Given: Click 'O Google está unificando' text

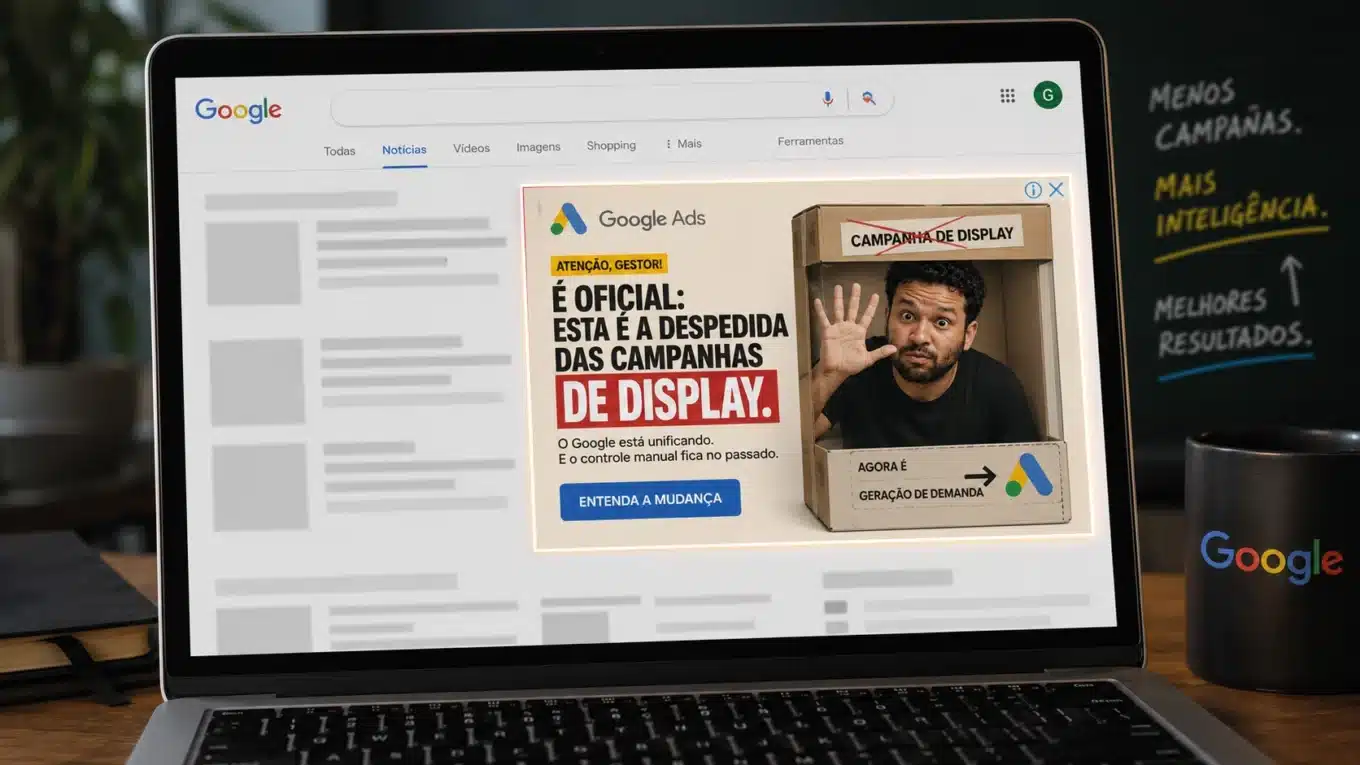Looking at the screenshot, I should [637, 441].
